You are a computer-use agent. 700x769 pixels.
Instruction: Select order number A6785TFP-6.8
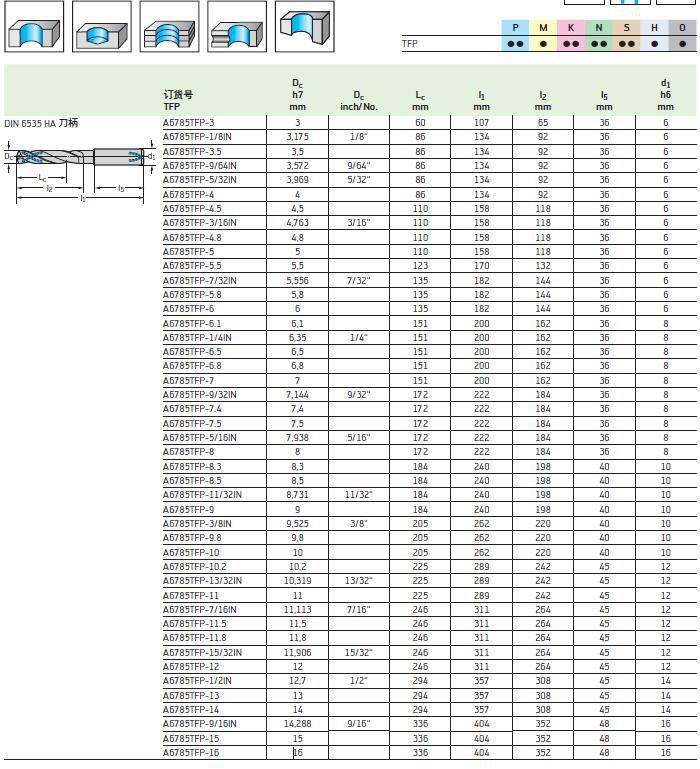tap(192, 366)
